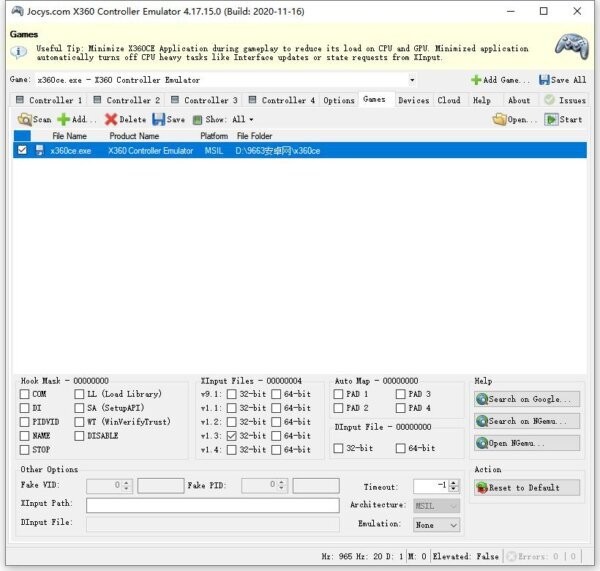Save game settings with floppy icon

click(158, 119)
